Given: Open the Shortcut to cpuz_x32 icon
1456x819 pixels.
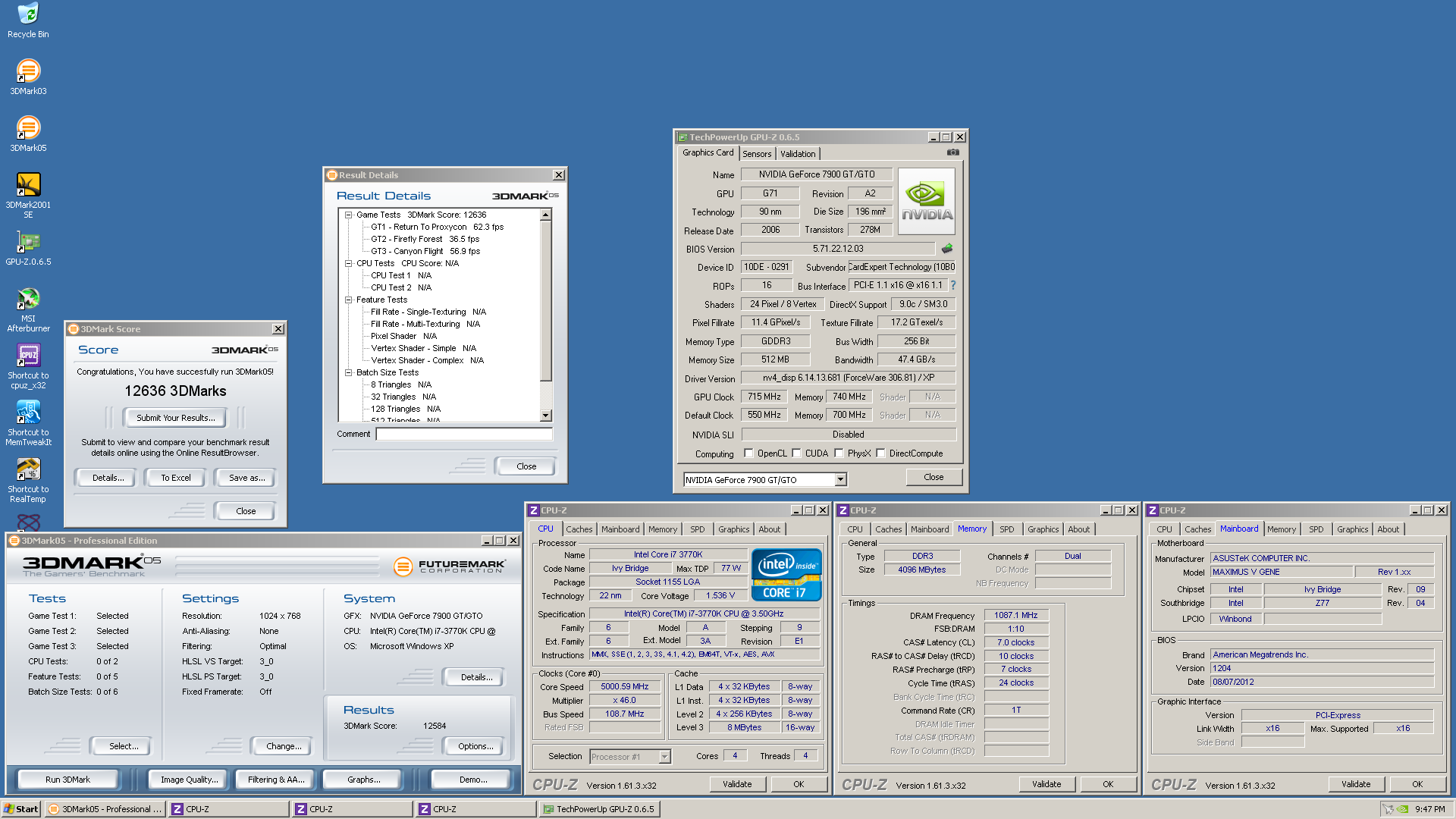Looking at the screenshot, I should click(x=28, y=366).
